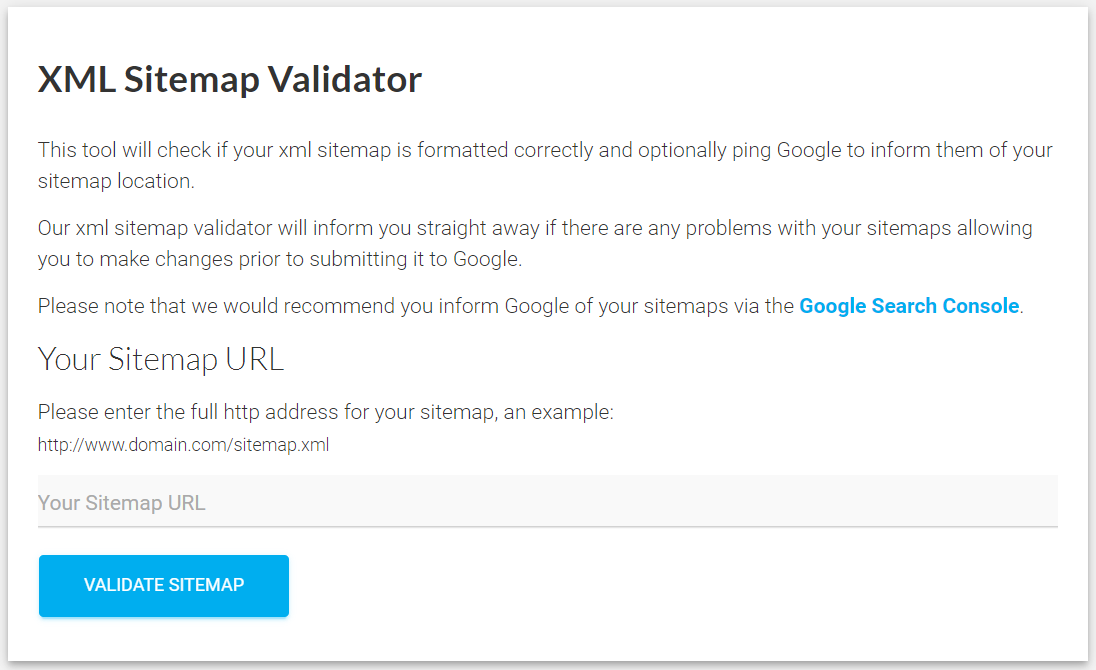Screen dimensions: 1096x670
Task: Follow the Google Search Console hyperlink
Action: [908, 306]
